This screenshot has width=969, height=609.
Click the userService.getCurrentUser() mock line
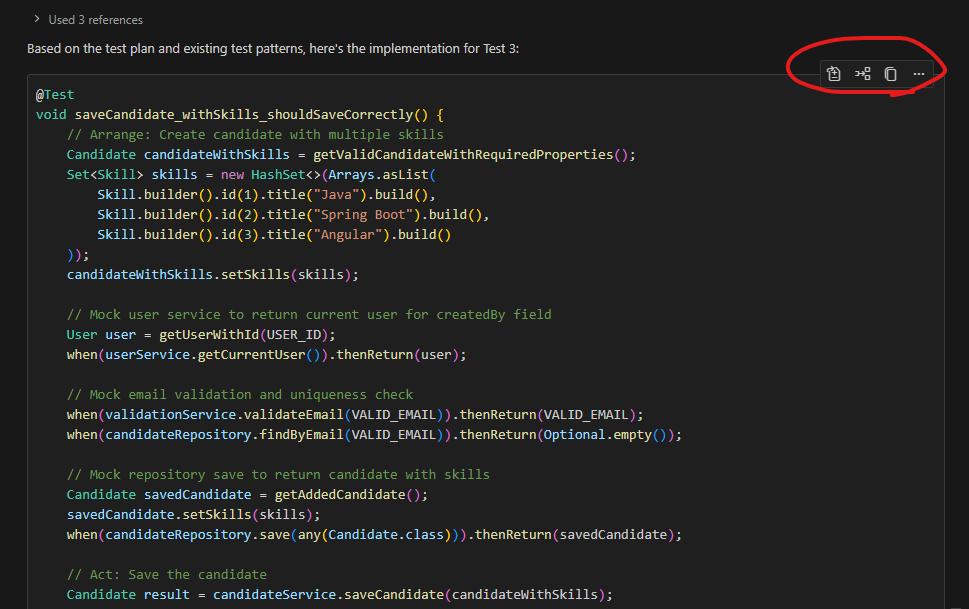tap(266, 355)
